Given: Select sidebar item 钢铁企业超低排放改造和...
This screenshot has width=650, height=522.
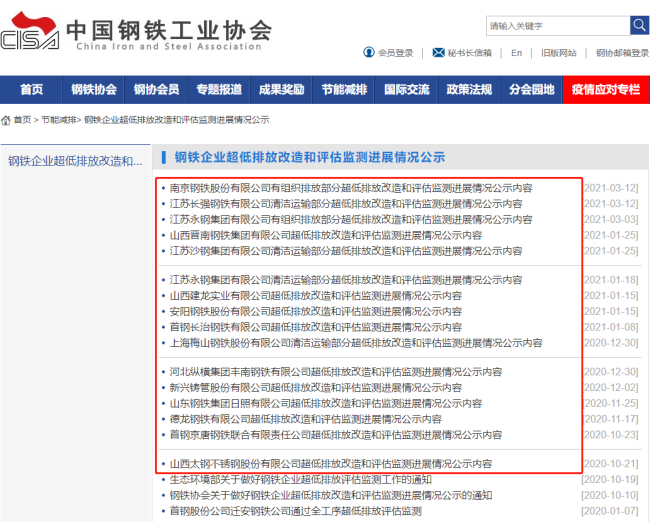Looking at the screenshot, I should 75,161.
